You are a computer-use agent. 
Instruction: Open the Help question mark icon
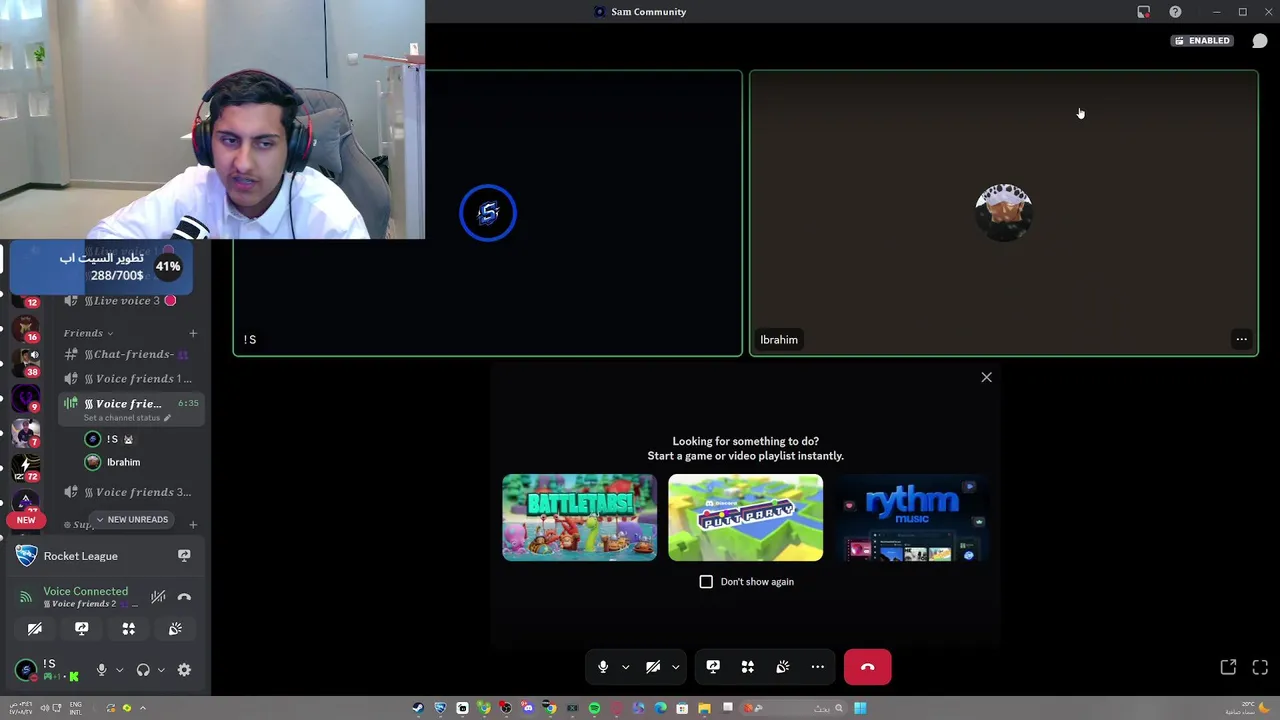click(x=1175, y=12)
